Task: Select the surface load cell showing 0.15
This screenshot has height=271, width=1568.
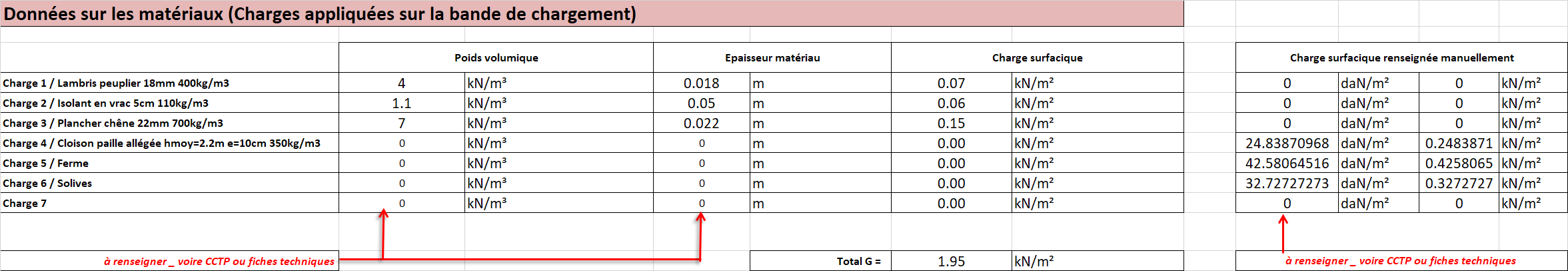Action: tap(951, 123)
